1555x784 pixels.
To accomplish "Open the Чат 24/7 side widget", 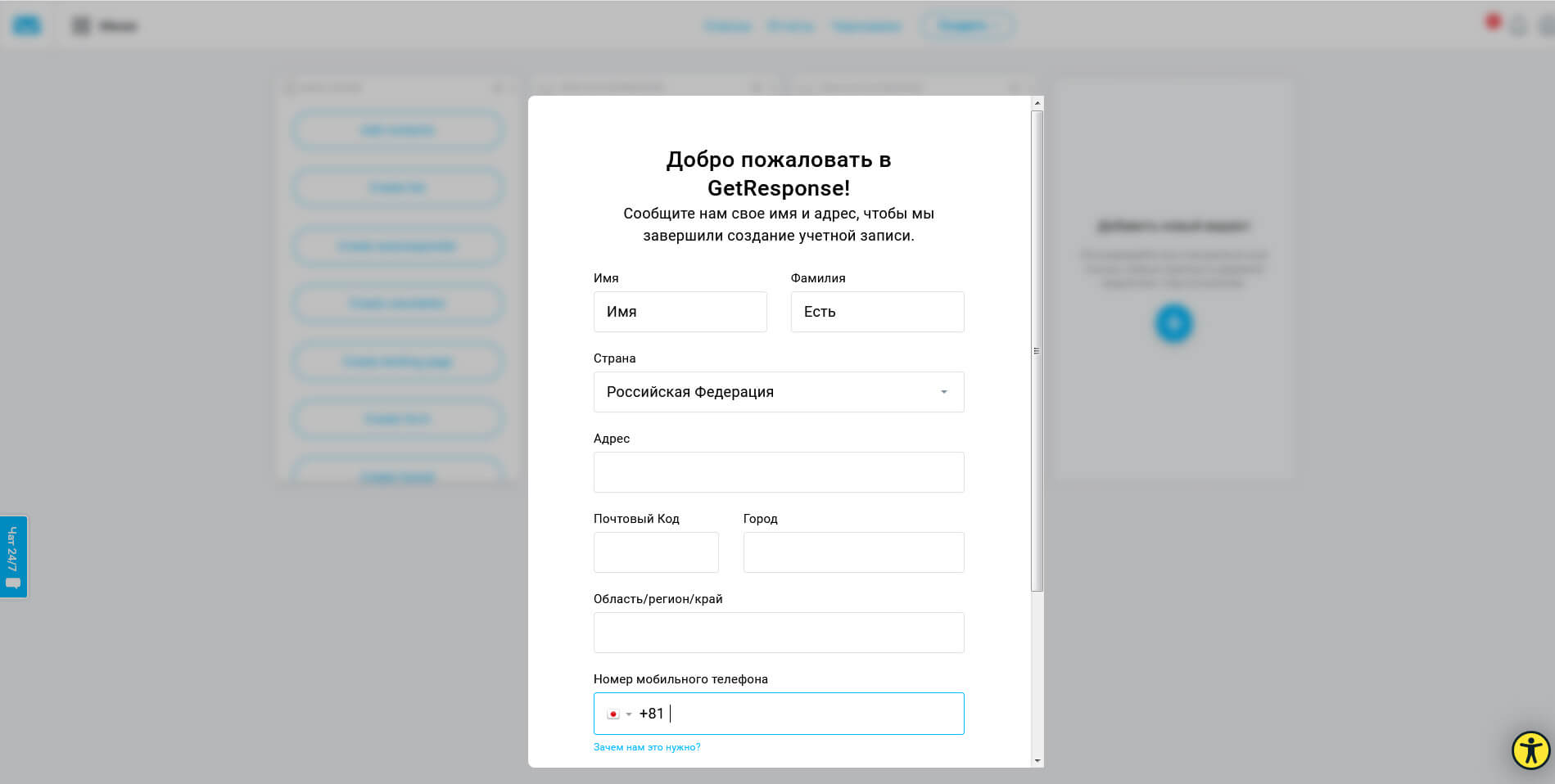I will click(13, 556).
